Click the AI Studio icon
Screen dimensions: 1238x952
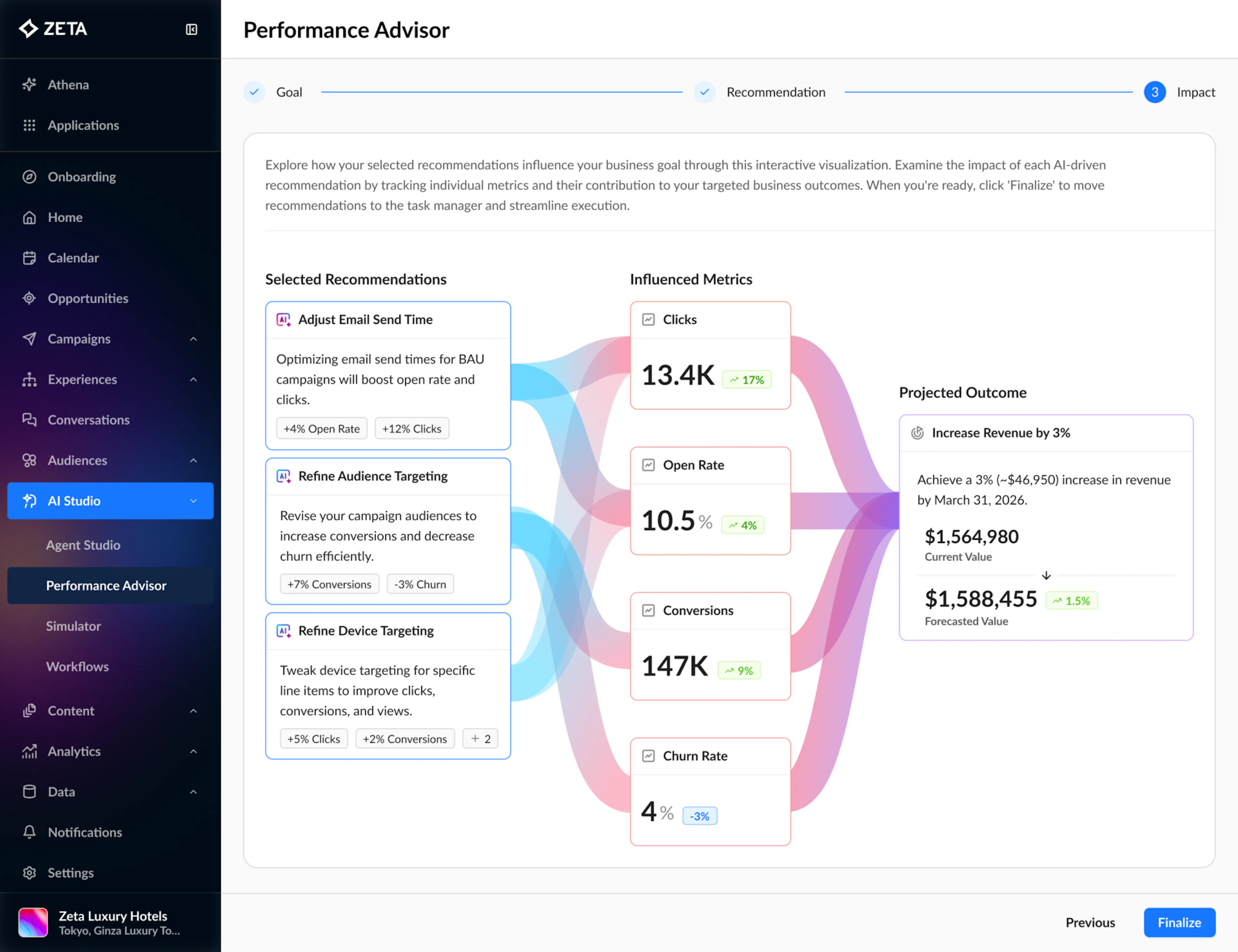(x=29, y=501)
